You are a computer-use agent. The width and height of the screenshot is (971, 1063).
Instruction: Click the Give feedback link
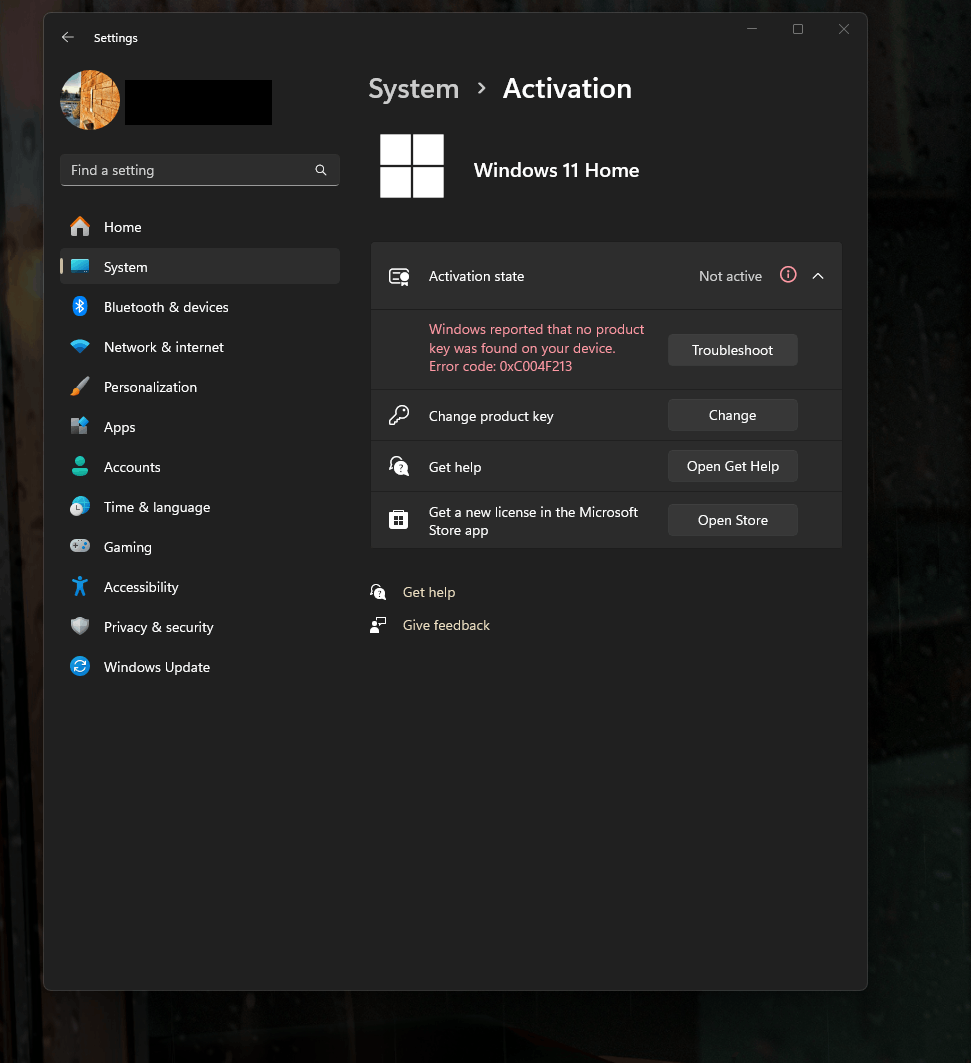[x=445, y=625]
